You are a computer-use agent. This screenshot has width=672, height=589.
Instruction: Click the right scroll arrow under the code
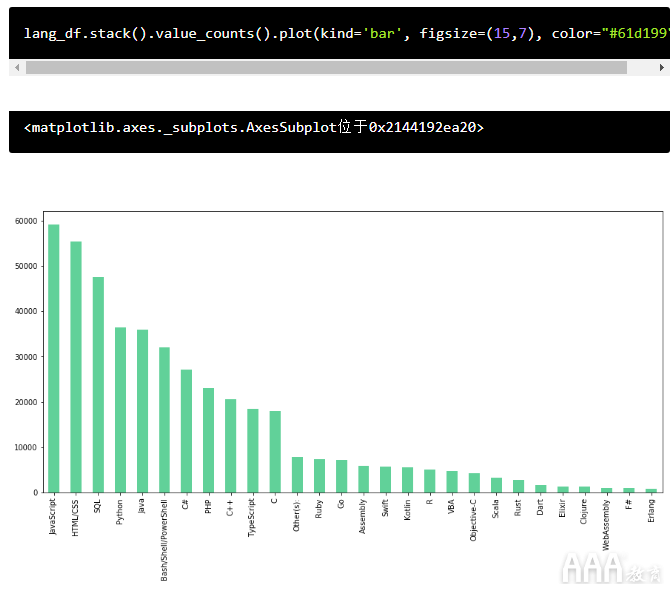[x=663, y=68]
